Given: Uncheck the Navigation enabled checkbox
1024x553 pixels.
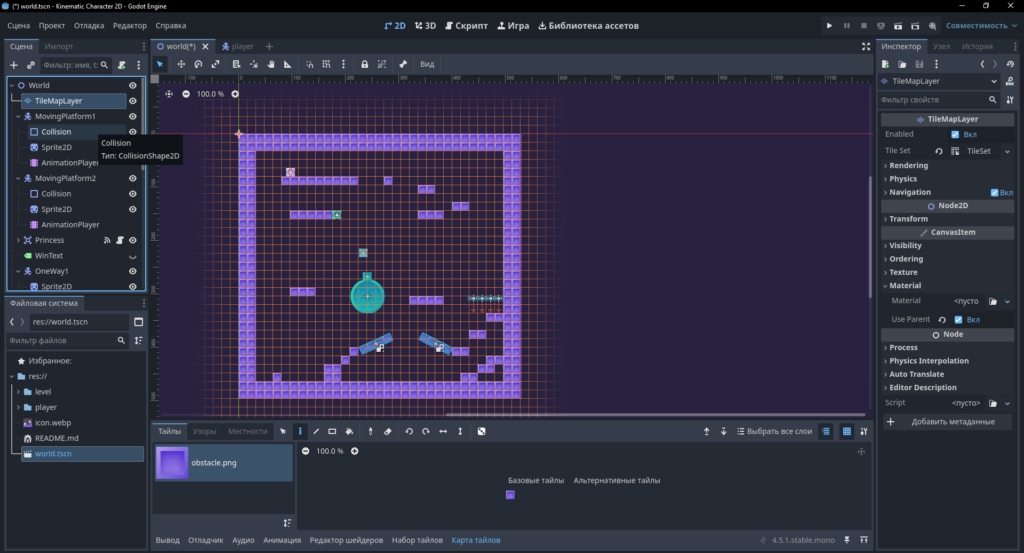Looking at the screenshot, I should pos(994,193).
